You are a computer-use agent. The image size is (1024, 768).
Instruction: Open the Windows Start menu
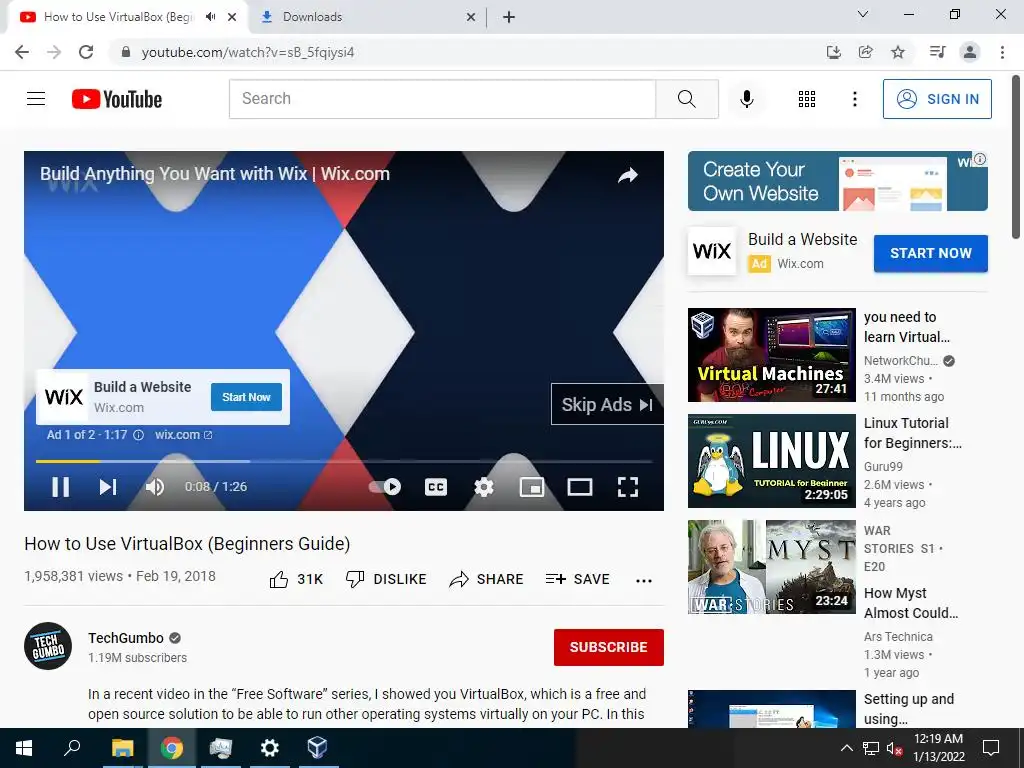click(24, 748)
